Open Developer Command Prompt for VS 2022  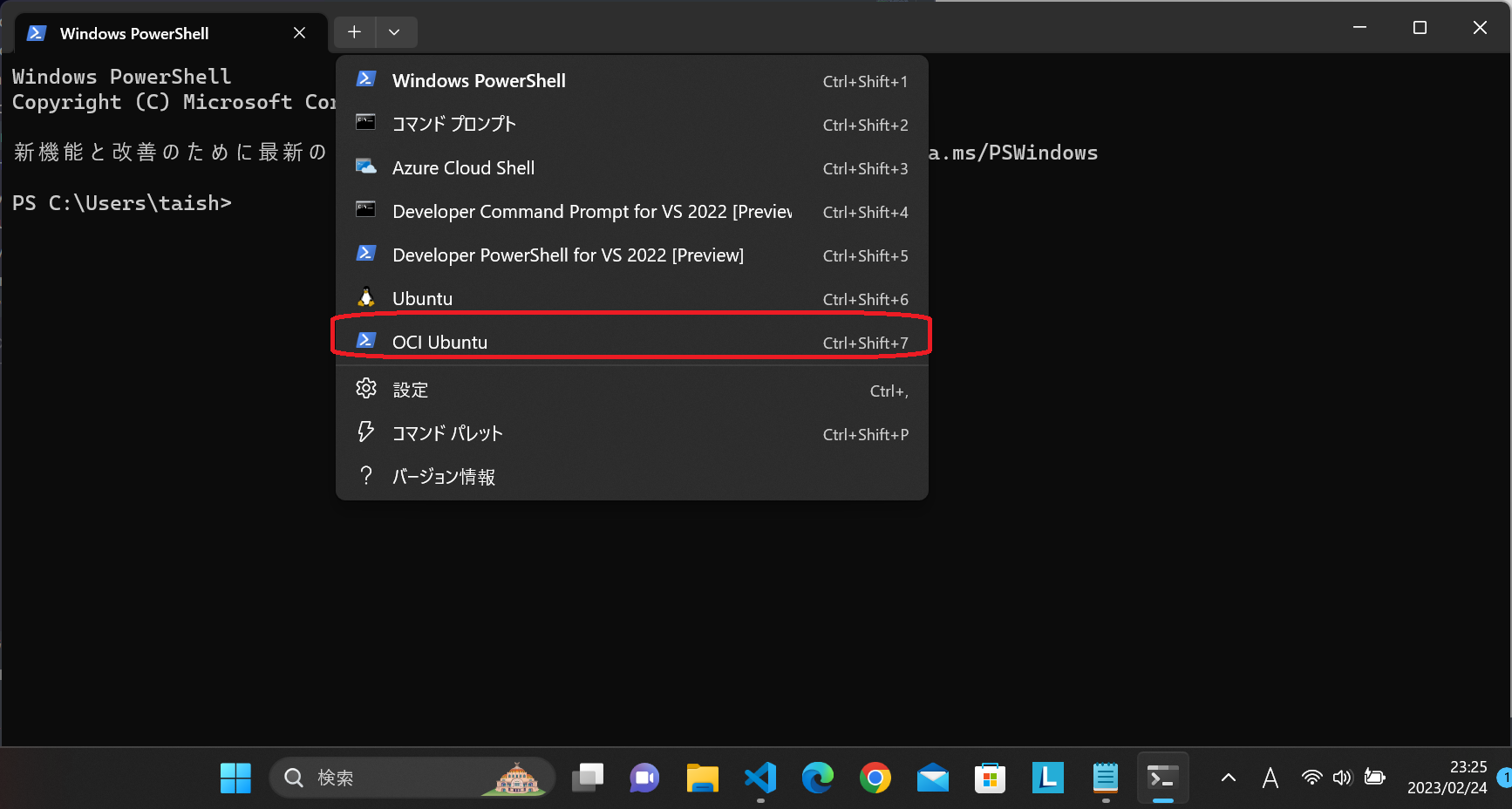[x=631, y=211]
